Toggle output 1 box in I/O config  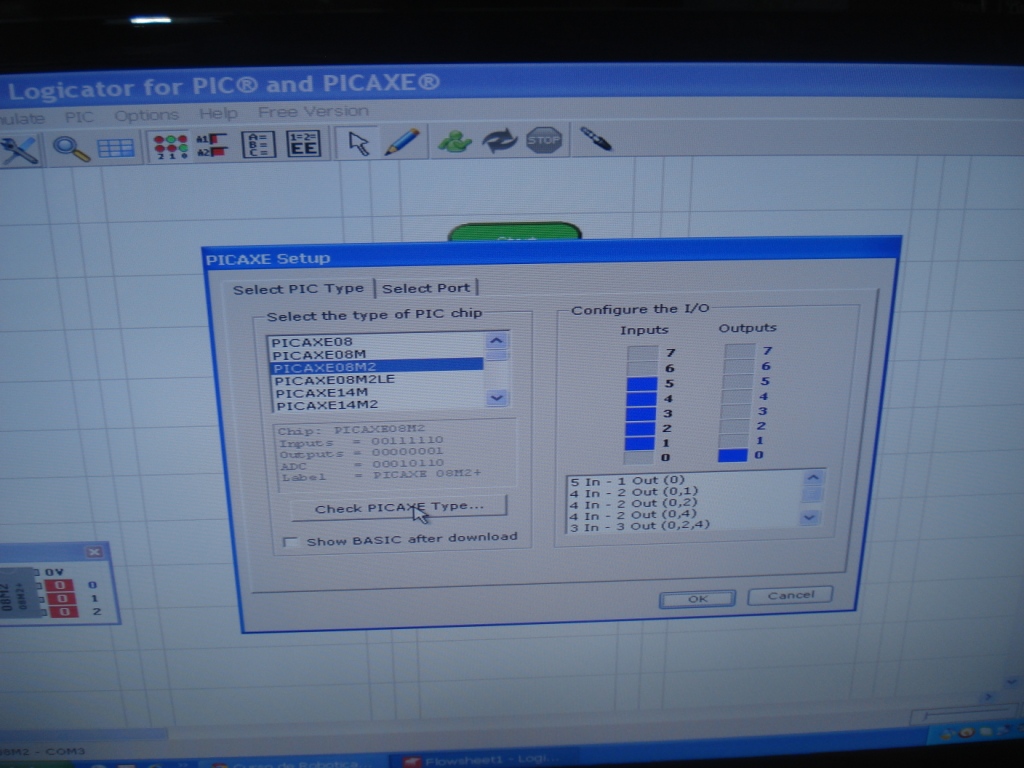(x=734, y=441)
